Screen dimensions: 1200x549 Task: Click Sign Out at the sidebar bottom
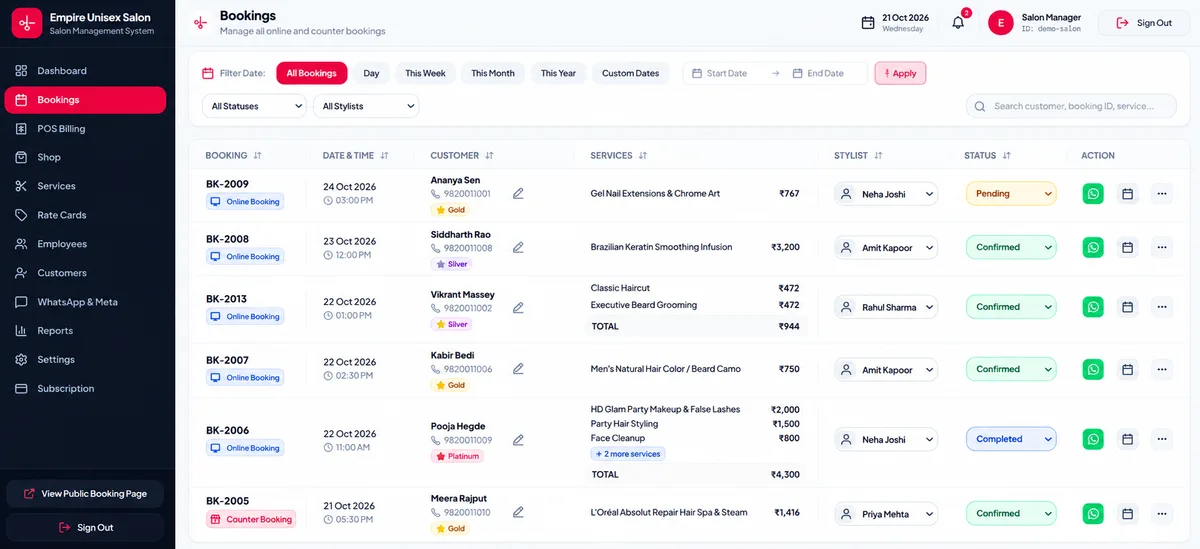click(85, 527)
